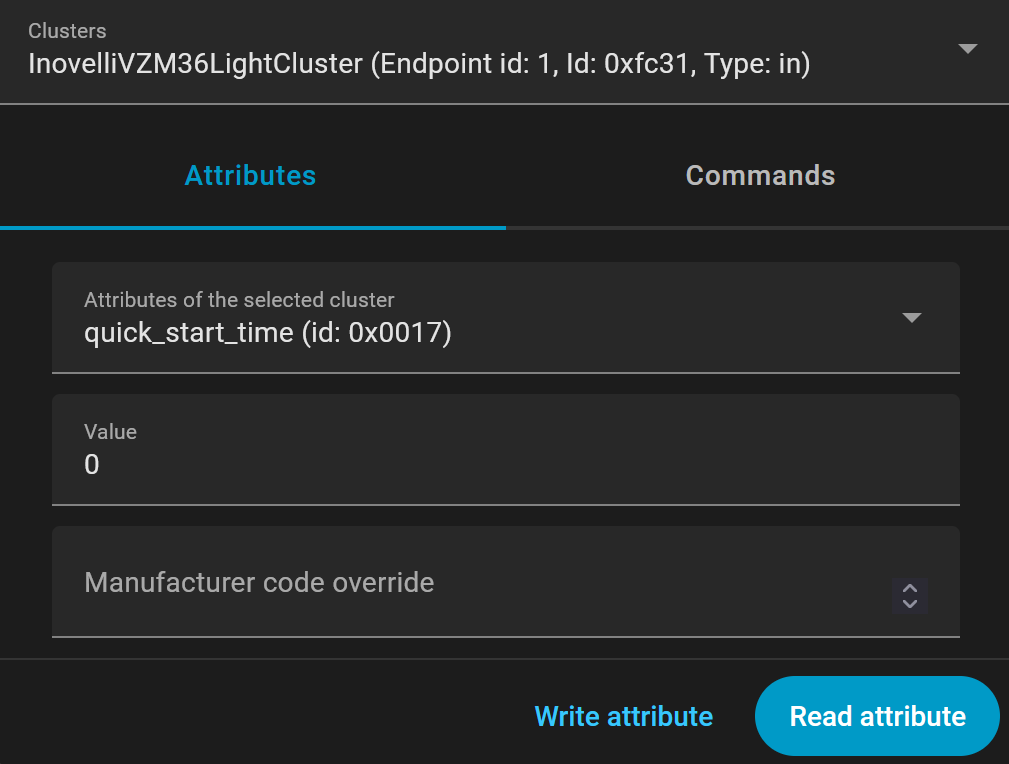Click the Value field label
The width and height of the screenshot is (1009, 764).
coord(110,432)
